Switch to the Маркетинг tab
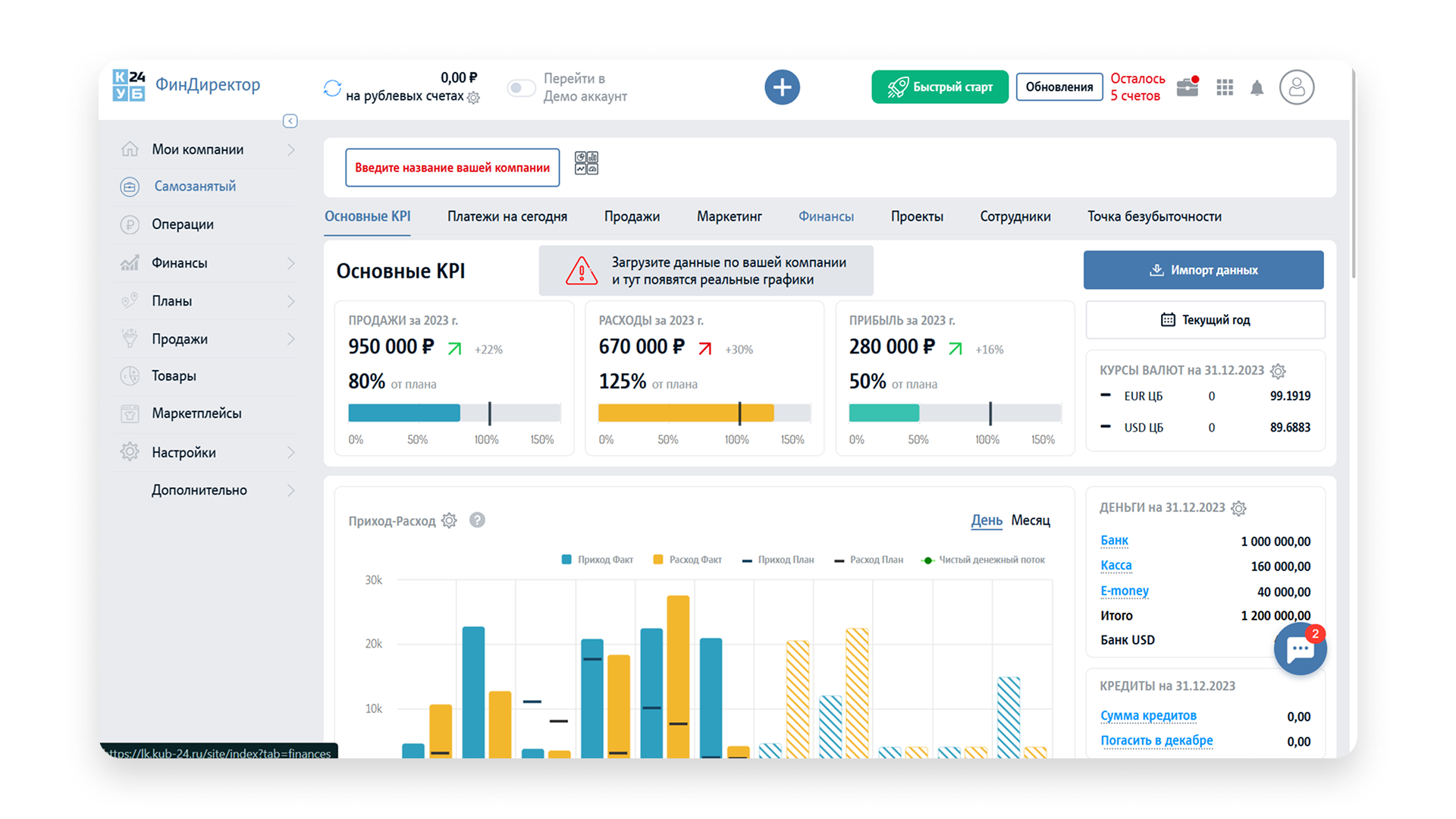Image resolution: width=1456 pixels, height=819 pixels. tap(729, 217)
